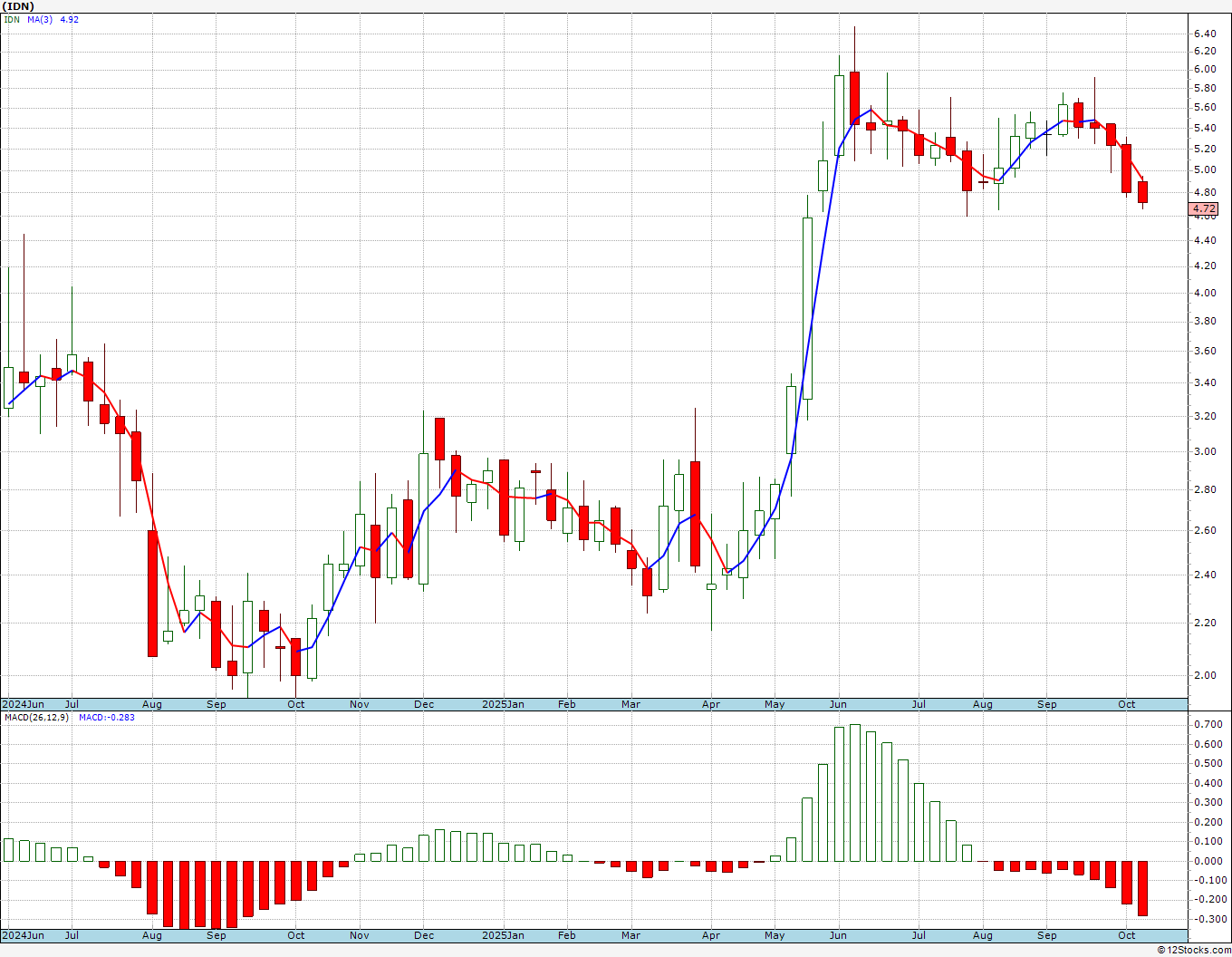1232x957 pixels.
Task: Click 2025Jan on the MACD panel date axis
Action: [x=503, y=935]
